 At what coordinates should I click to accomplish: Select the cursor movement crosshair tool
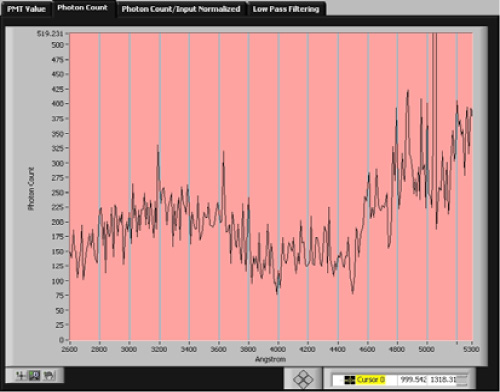[x=21, y=376]
